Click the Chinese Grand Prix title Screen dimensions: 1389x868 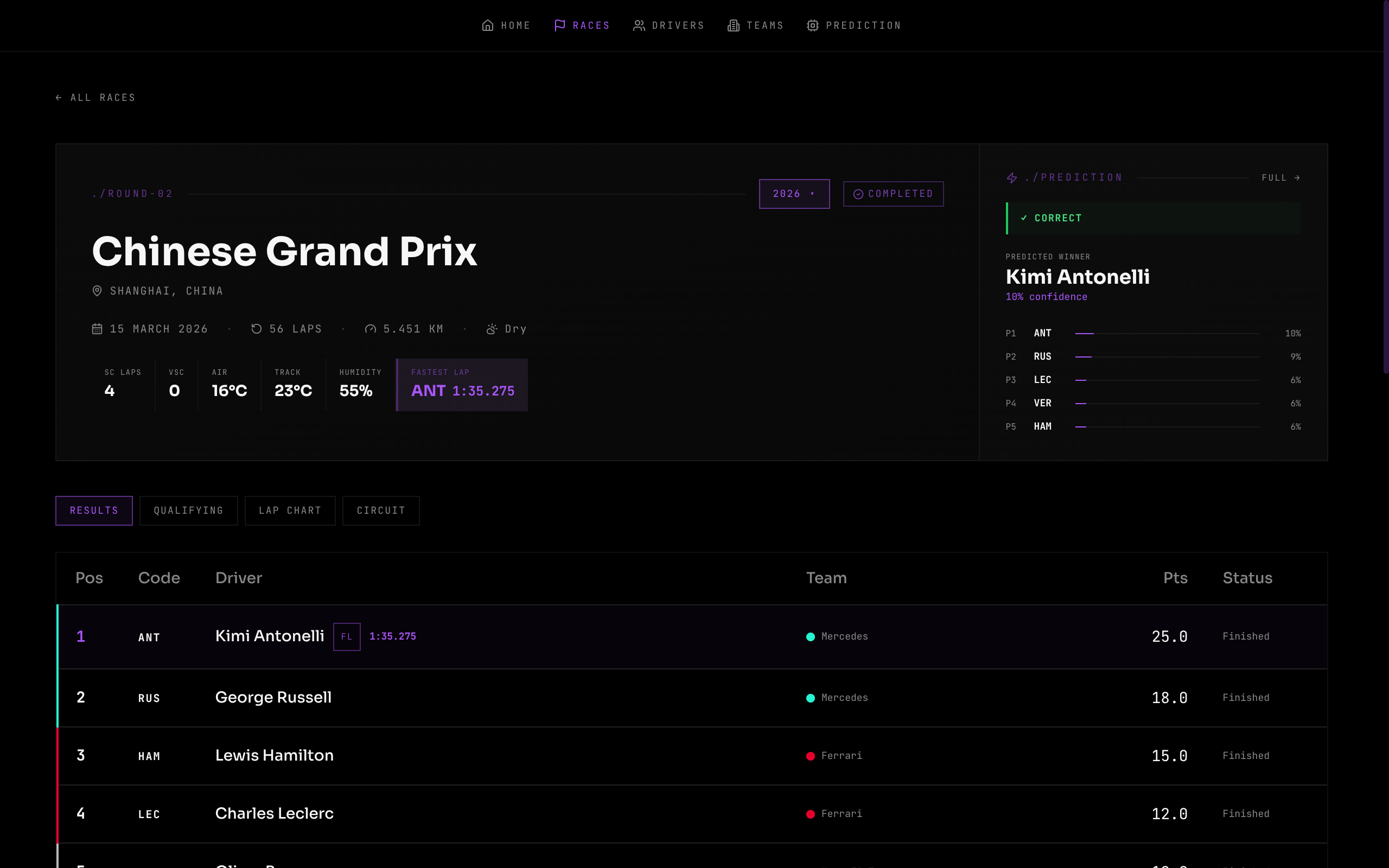coord(284,251)
